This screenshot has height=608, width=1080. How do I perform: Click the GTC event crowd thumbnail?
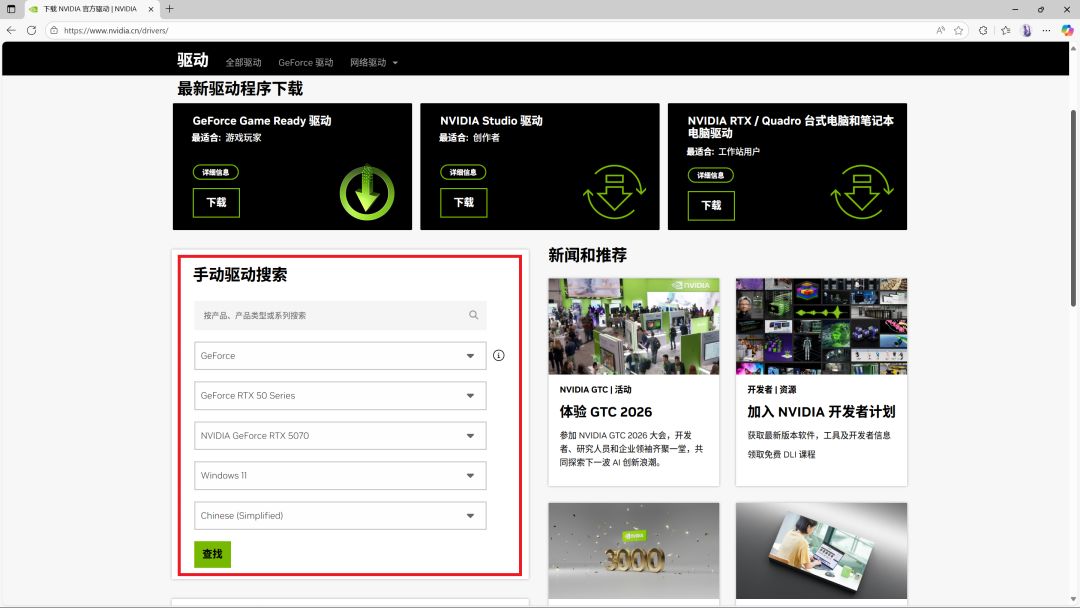[x=634, y=326]
